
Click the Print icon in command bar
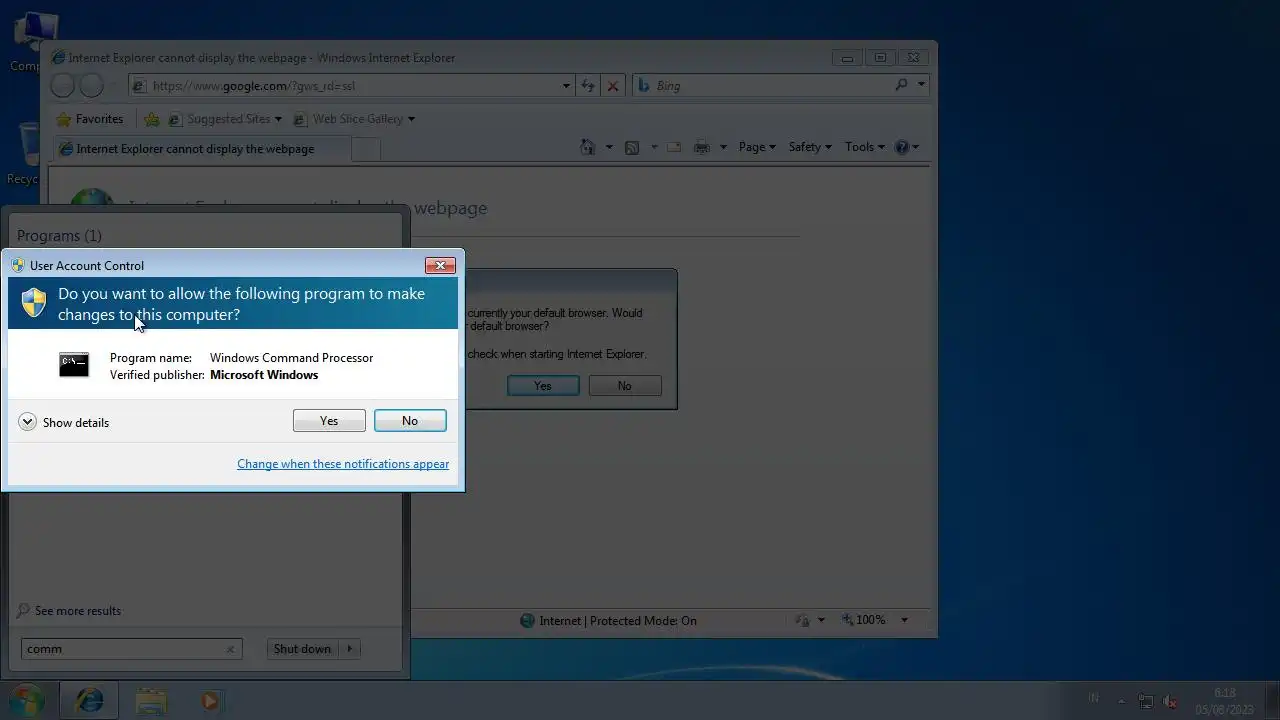[x=702, y=147]
